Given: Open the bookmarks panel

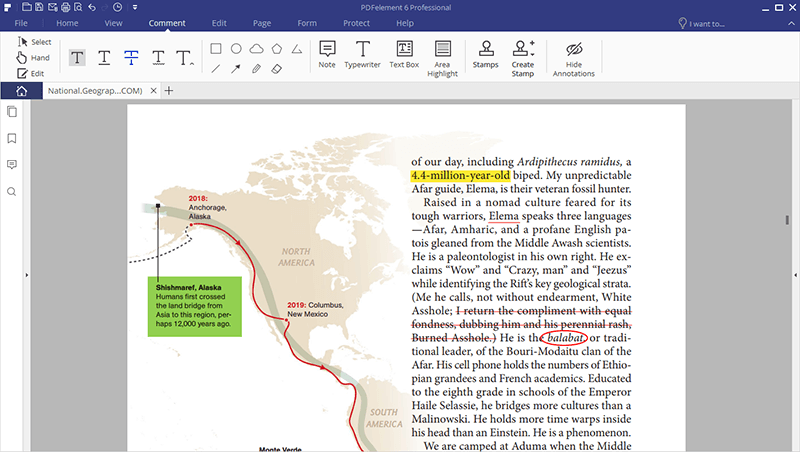Looking at the screenshot, I should coord(12,138).
